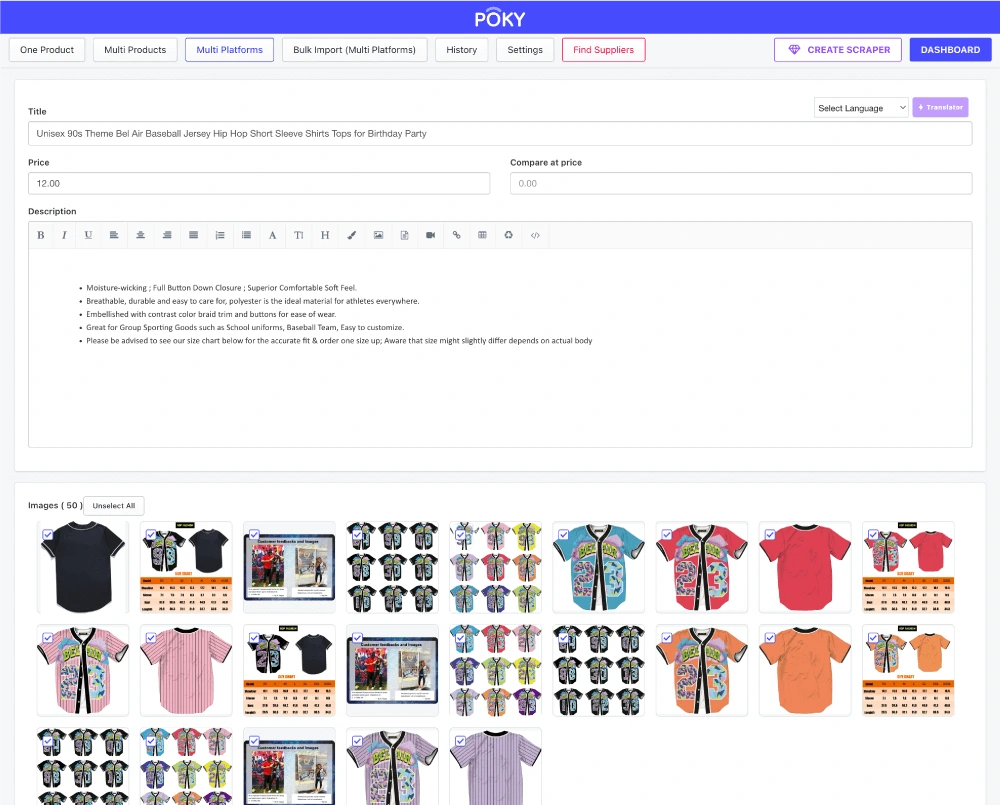Center align the description text

coord(140,235)
